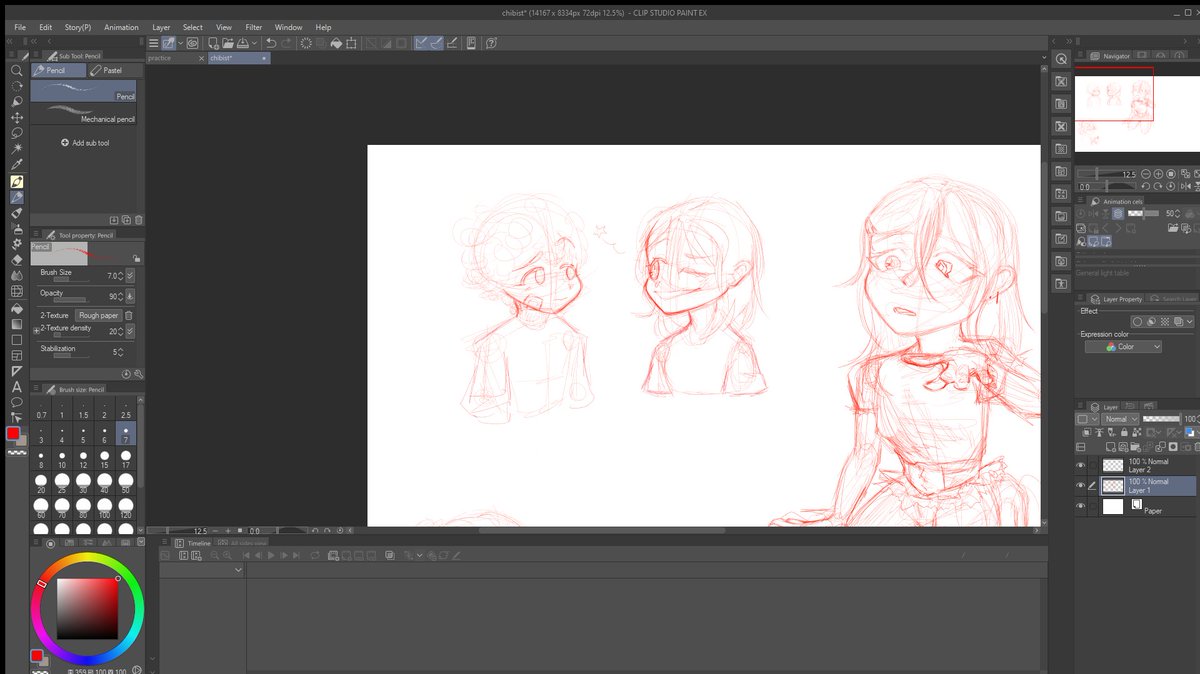This screenshot has height=674, width=1200.
Task: Open Opacity dynamics dropdown
Action: coord(130,296)
